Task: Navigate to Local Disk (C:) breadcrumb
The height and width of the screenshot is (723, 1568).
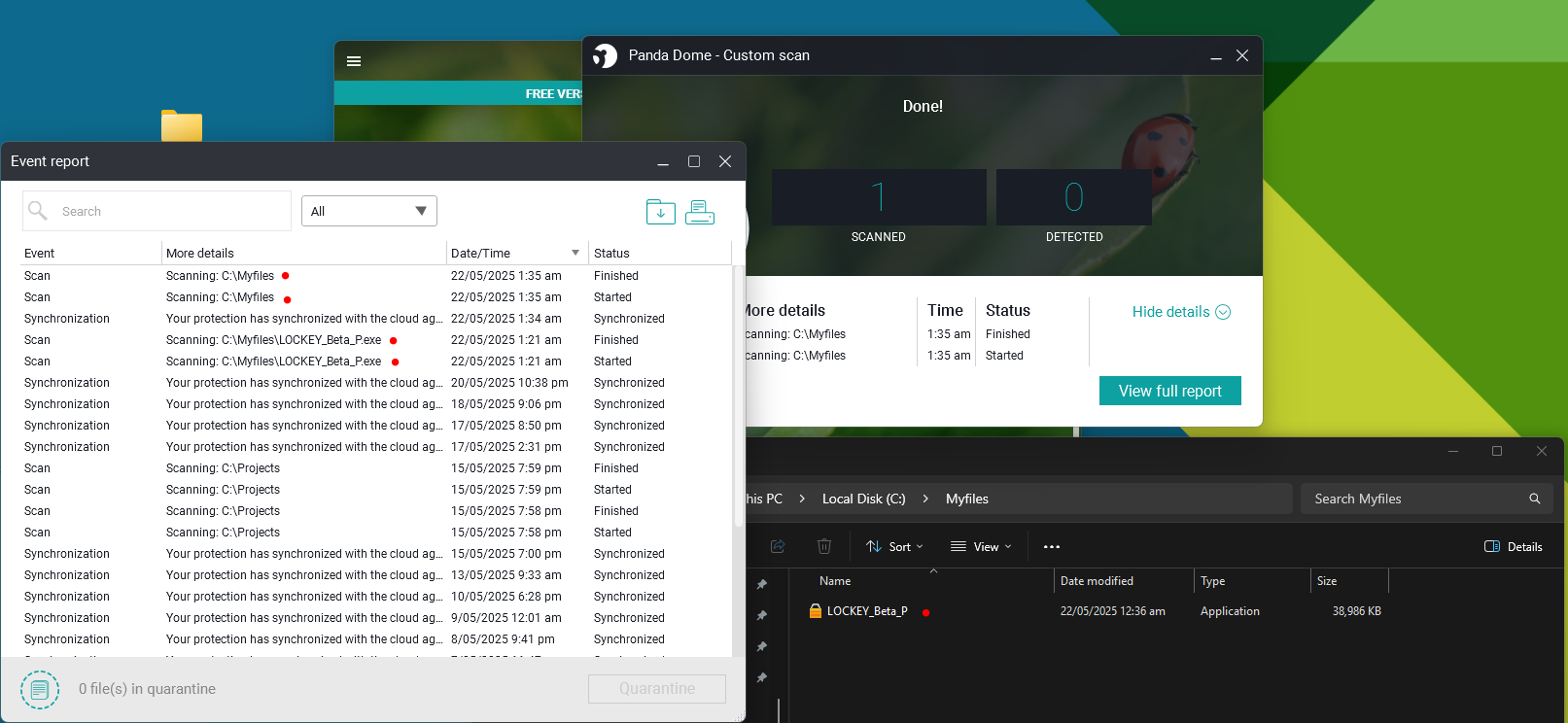Action: (864, 499)
